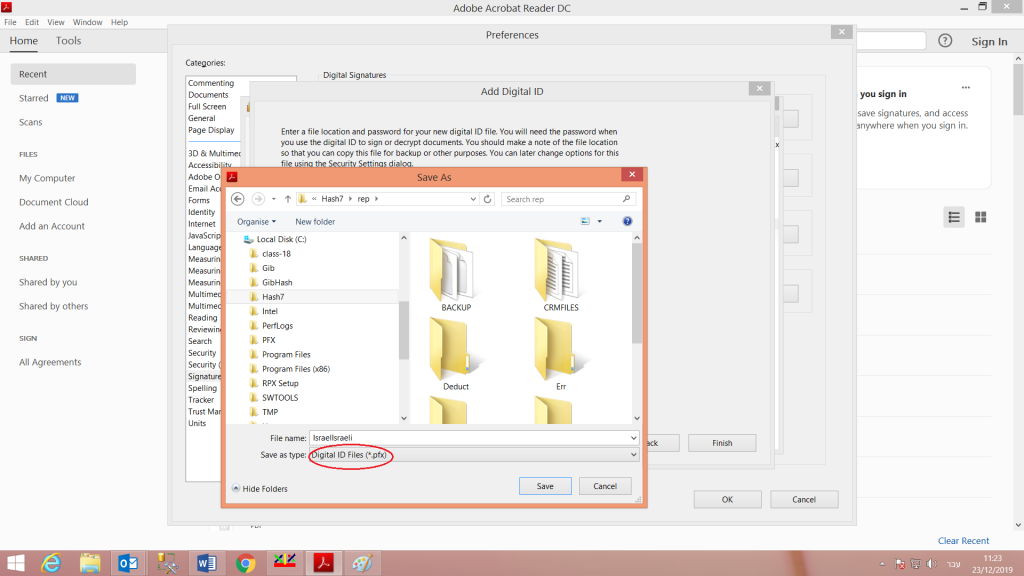Open Word from the taskbar
This screenshot has height=576, width=1024.
click(206, 563)
